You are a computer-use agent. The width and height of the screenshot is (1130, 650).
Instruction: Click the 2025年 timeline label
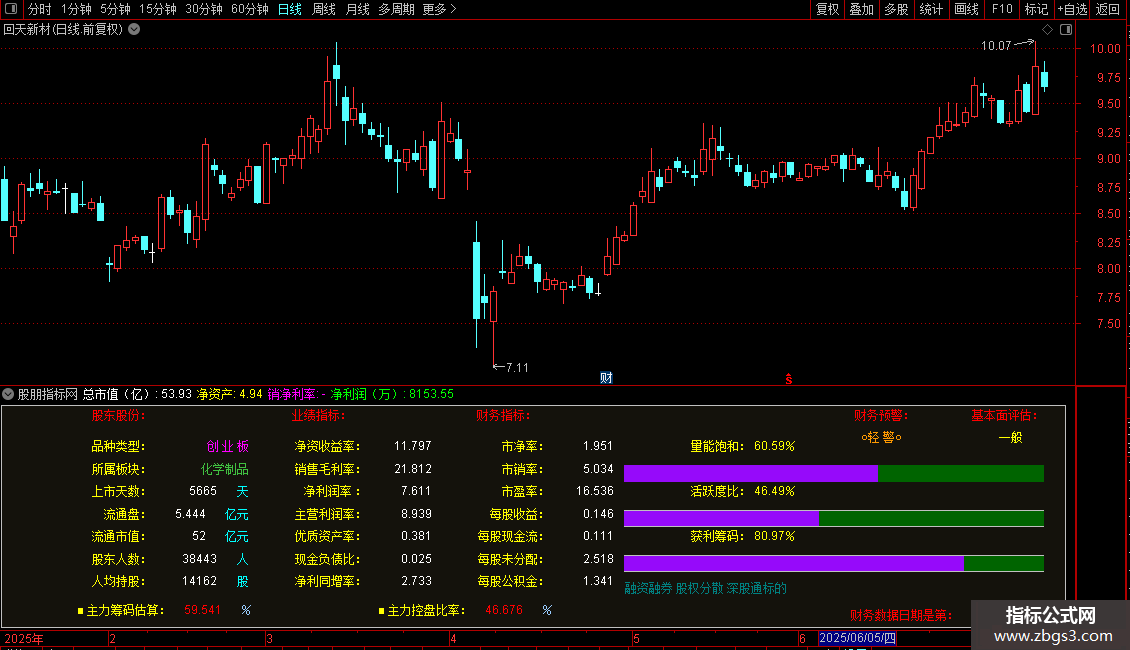click(24, 638)
